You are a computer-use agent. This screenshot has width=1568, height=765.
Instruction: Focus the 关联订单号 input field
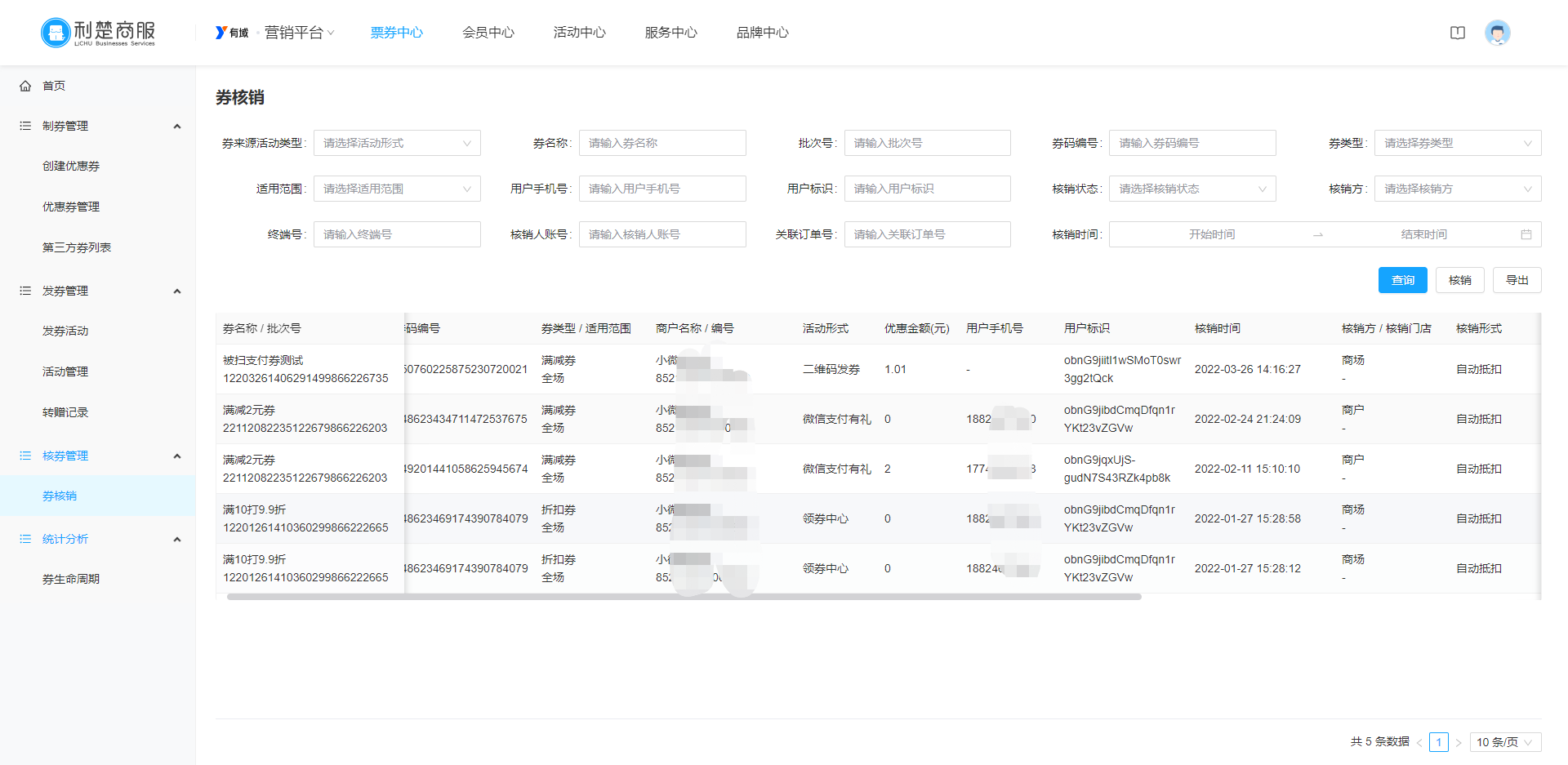pyautogui.click(x=928, y=234)
